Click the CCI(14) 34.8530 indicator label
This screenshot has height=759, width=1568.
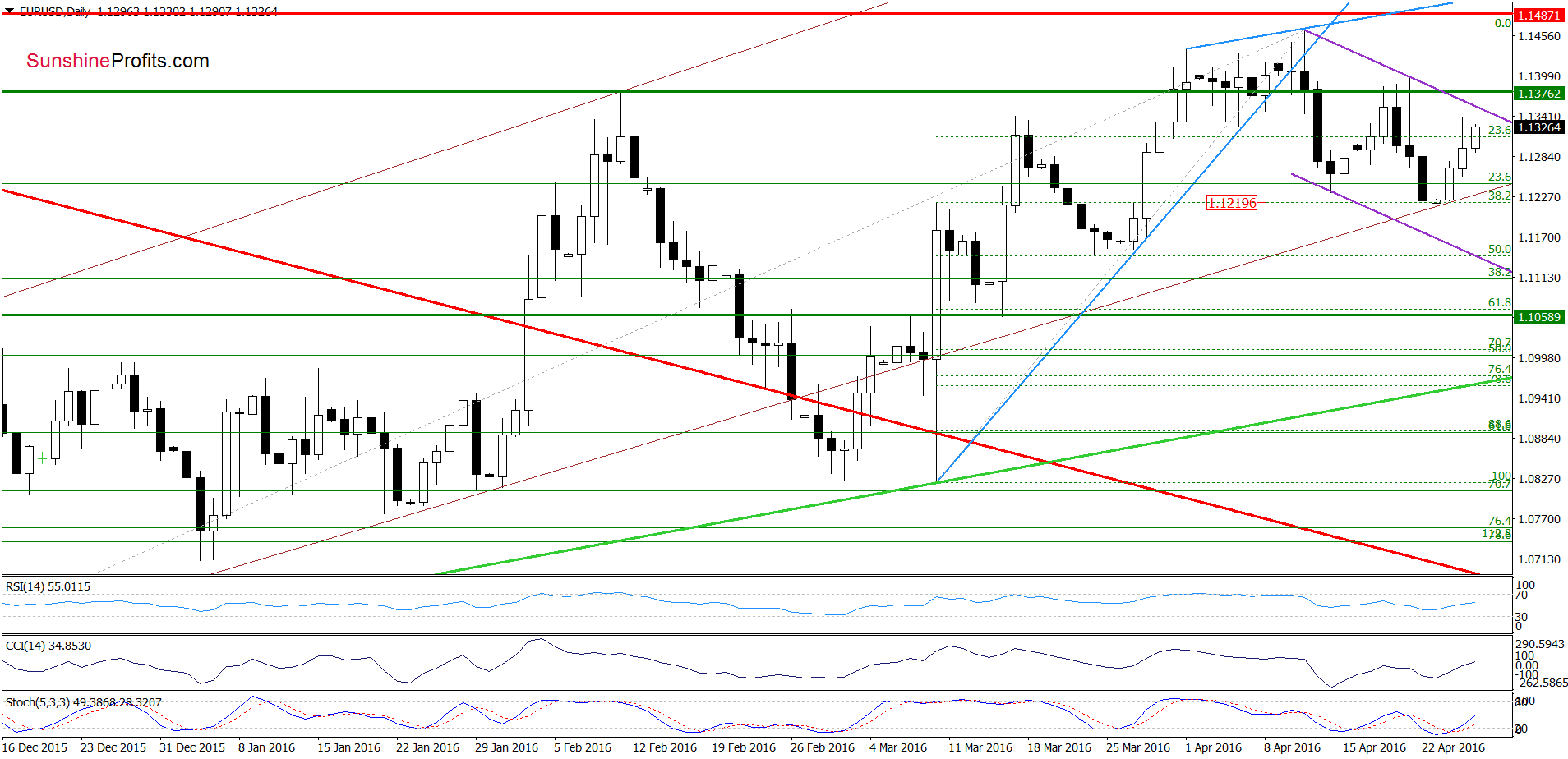click(48, 646)
